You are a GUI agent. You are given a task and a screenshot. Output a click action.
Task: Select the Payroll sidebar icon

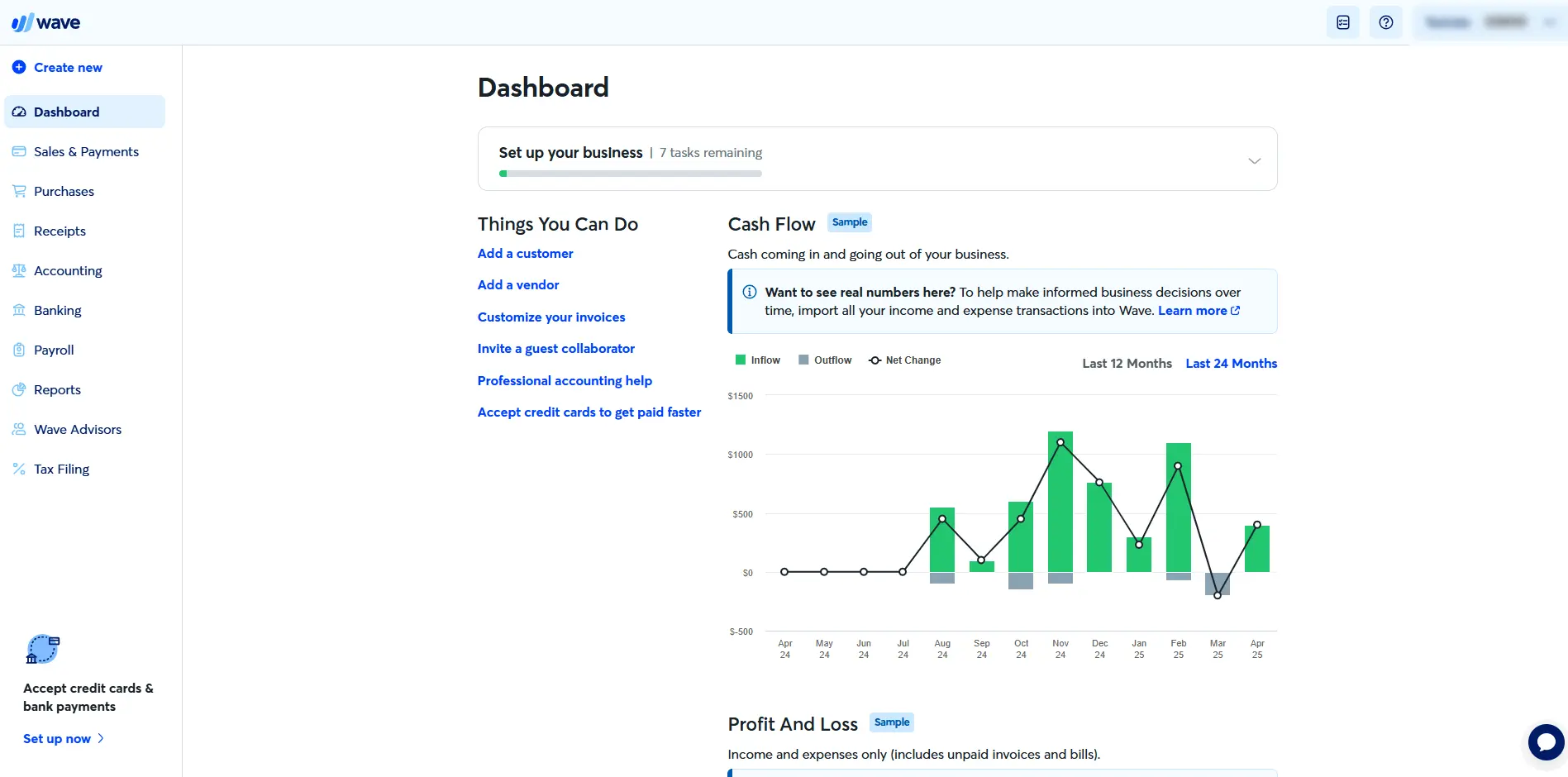(x=18, y=350)
